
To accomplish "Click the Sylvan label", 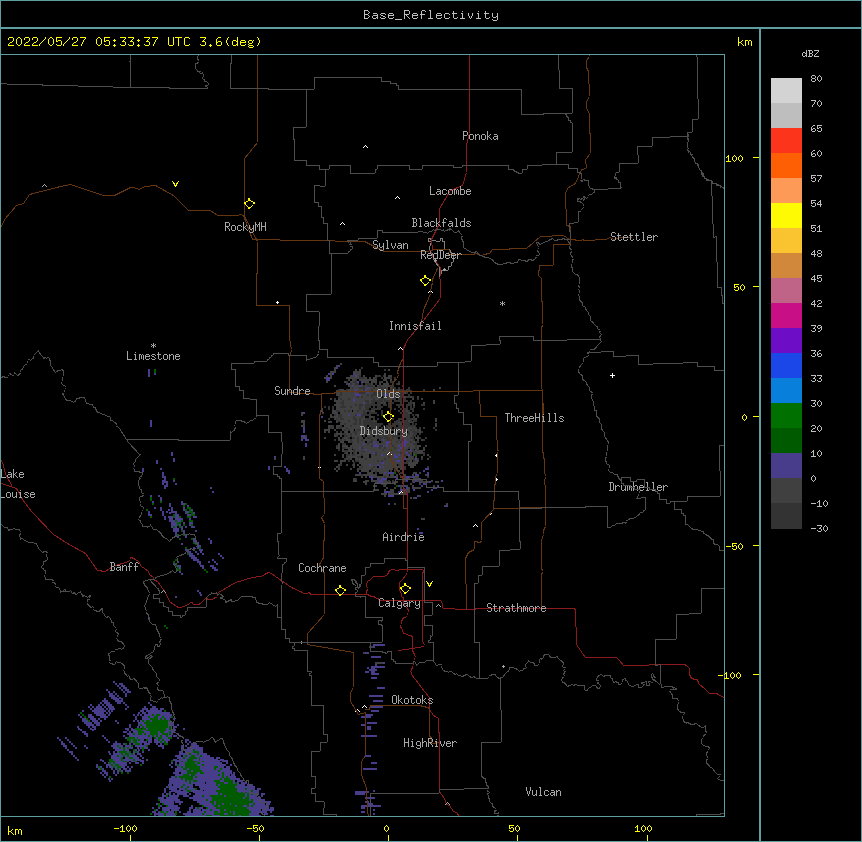I will [390, 245].
